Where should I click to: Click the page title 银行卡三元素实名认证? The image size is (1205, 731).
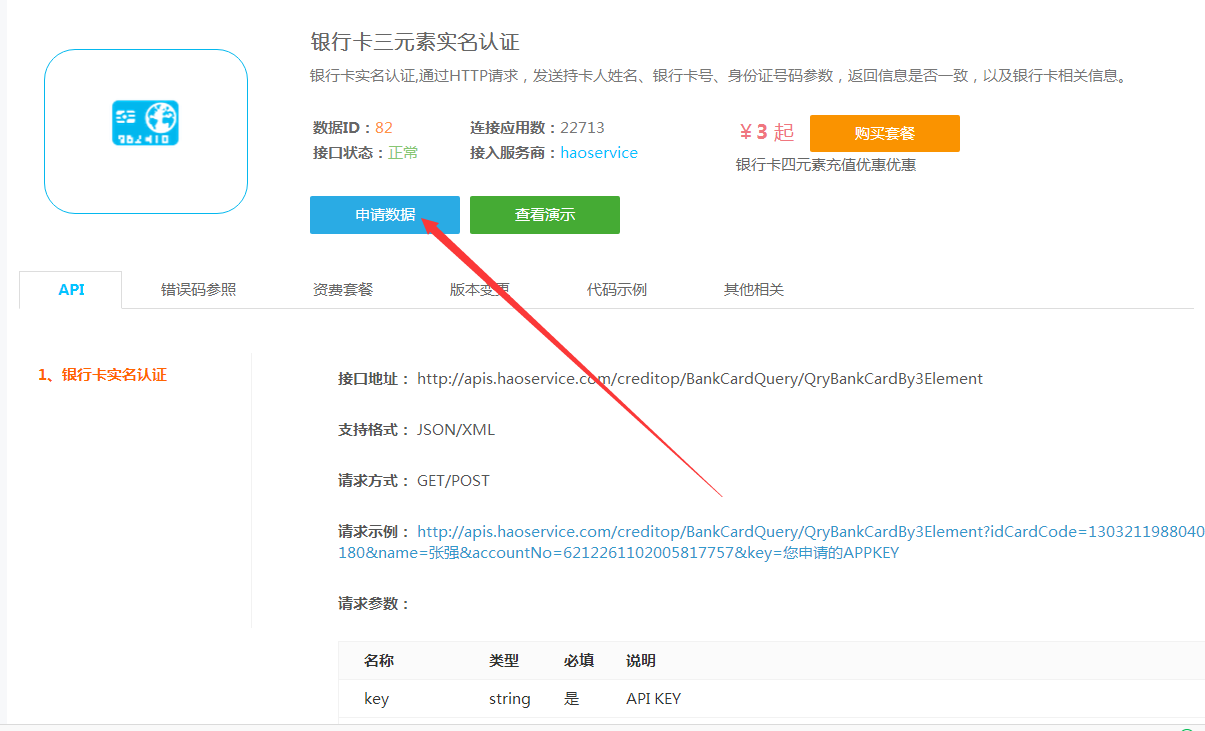[x=415, y=42]
